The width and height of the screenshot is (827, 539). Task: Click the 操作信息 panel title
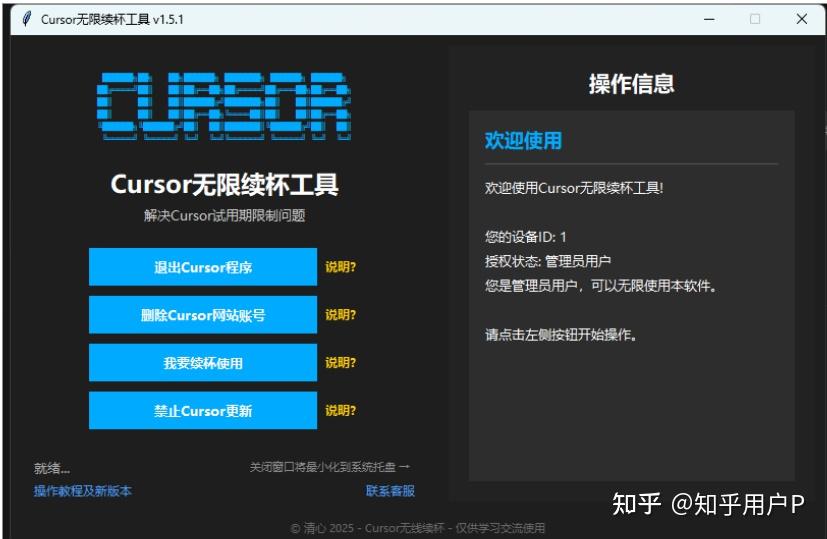[631, 83]
